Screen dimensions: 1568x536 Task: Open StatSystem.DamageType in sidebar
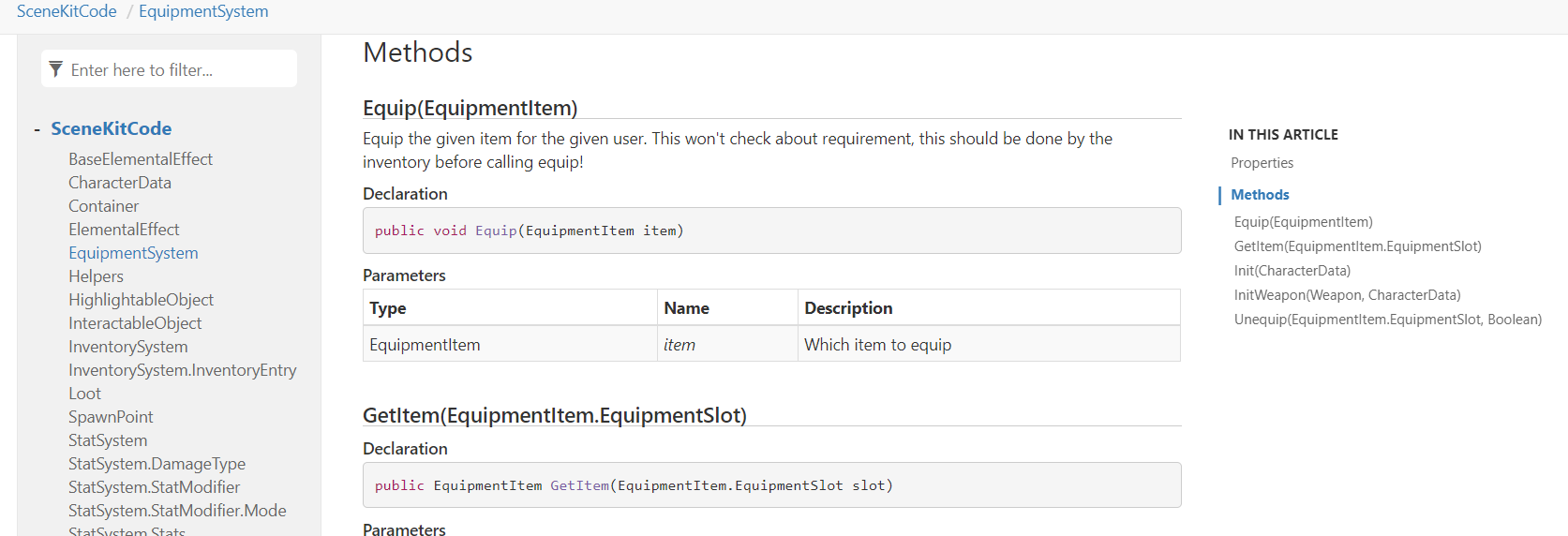pyautogui.click(x=157, y=464)
